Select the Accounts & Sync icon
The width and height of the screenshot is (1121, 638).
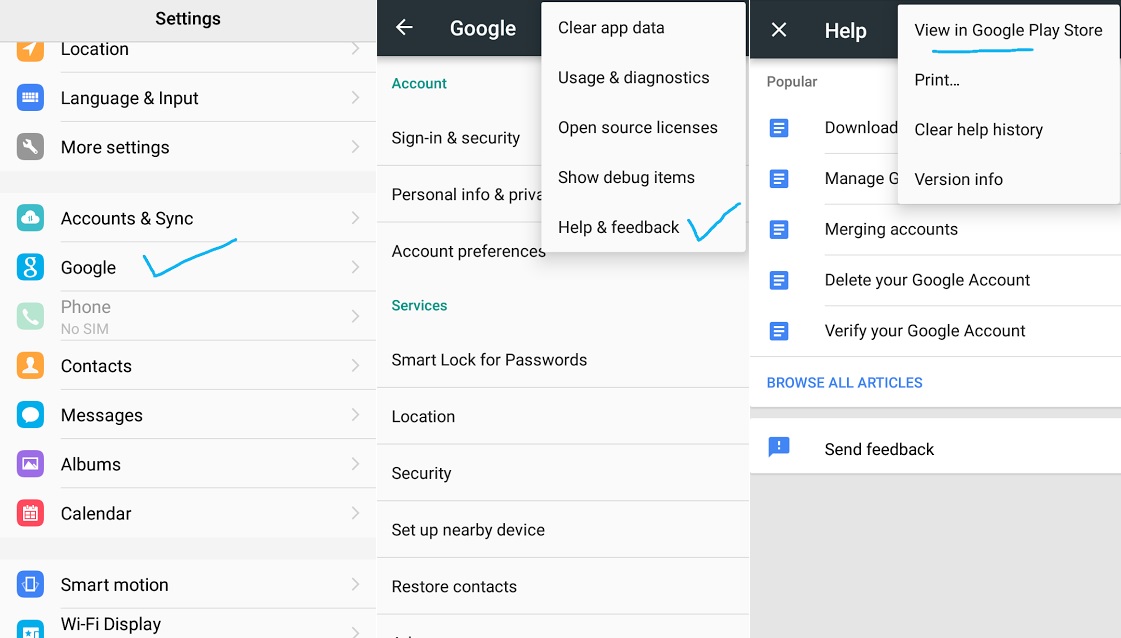pos(29,218)
